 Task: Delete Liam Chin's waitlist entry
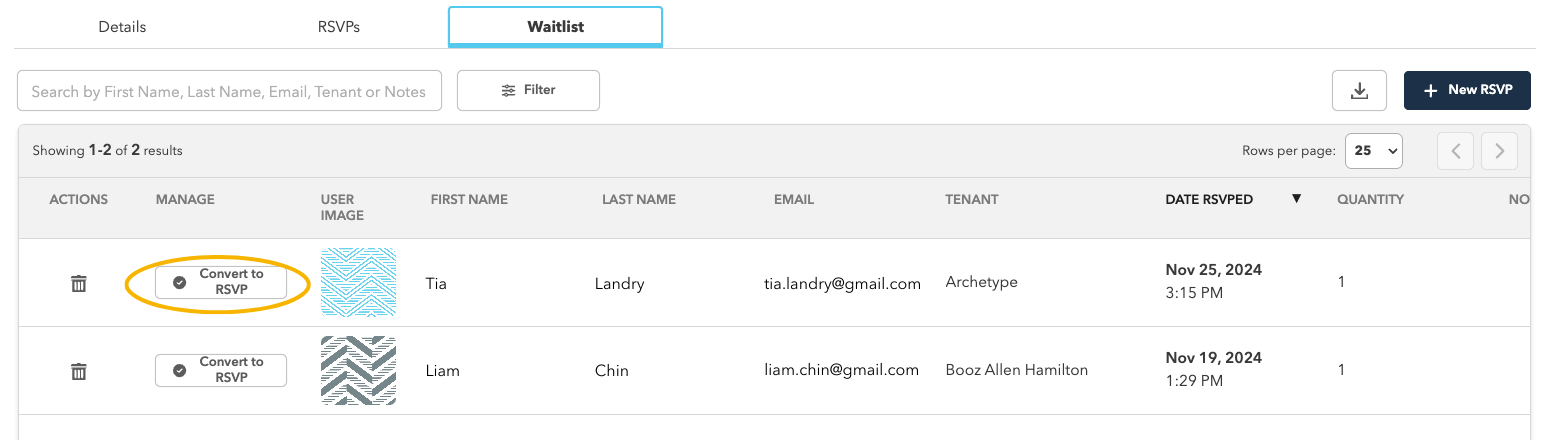[x=79, y=371]
